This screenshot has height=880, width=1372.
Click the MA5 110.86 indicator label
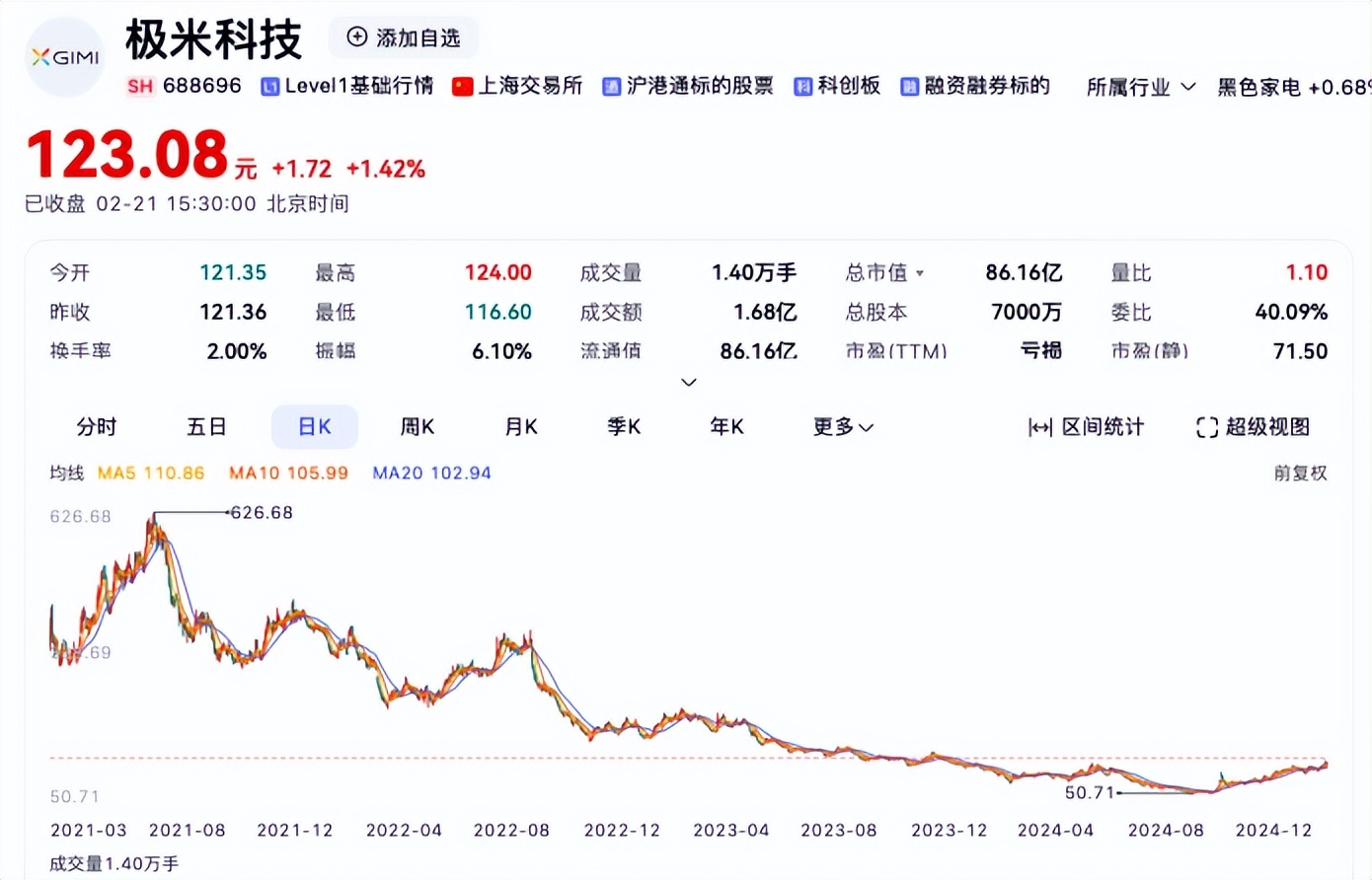[x=151, y=474]
